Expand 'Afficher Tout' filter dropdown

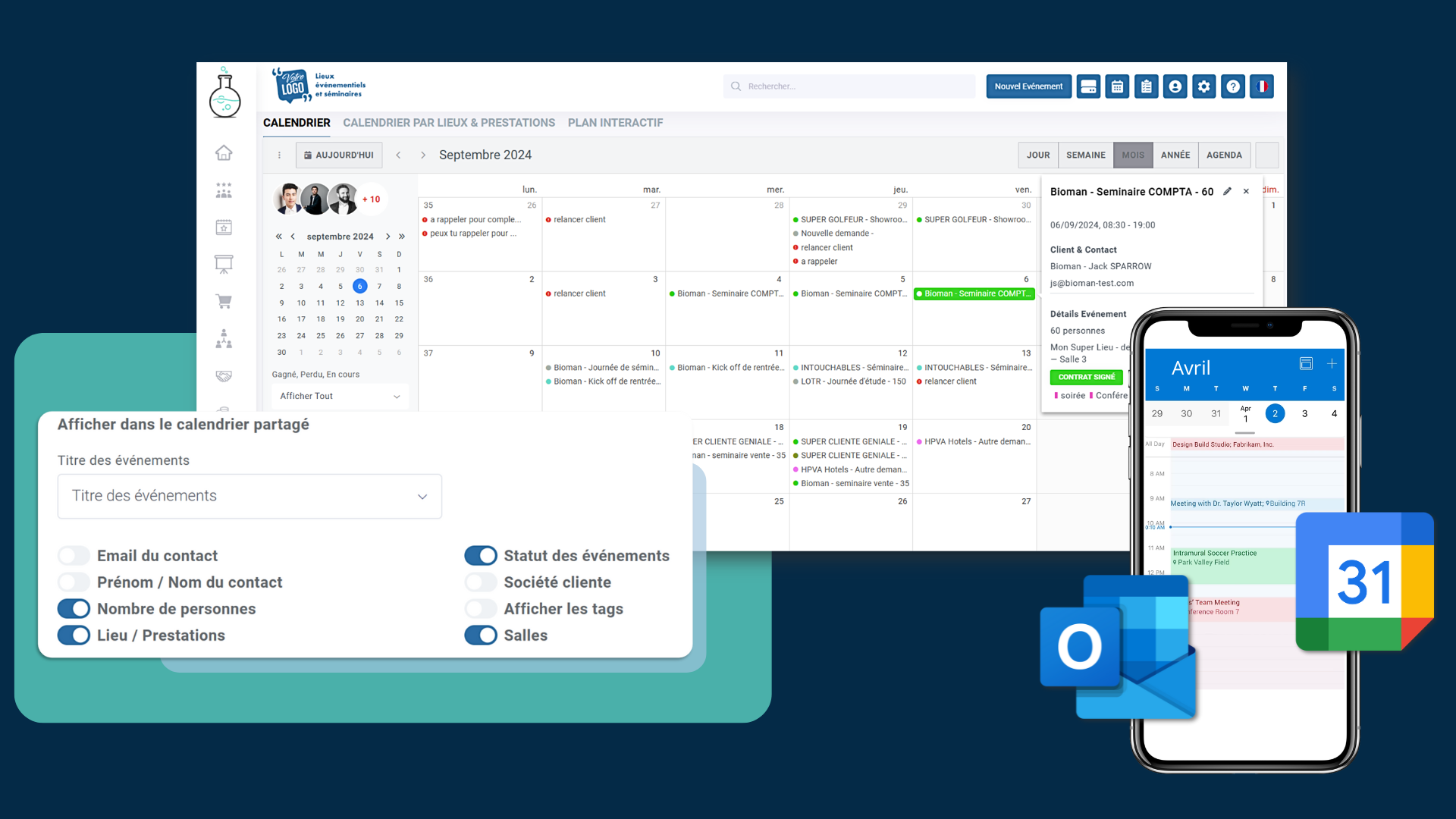[337, 394]
